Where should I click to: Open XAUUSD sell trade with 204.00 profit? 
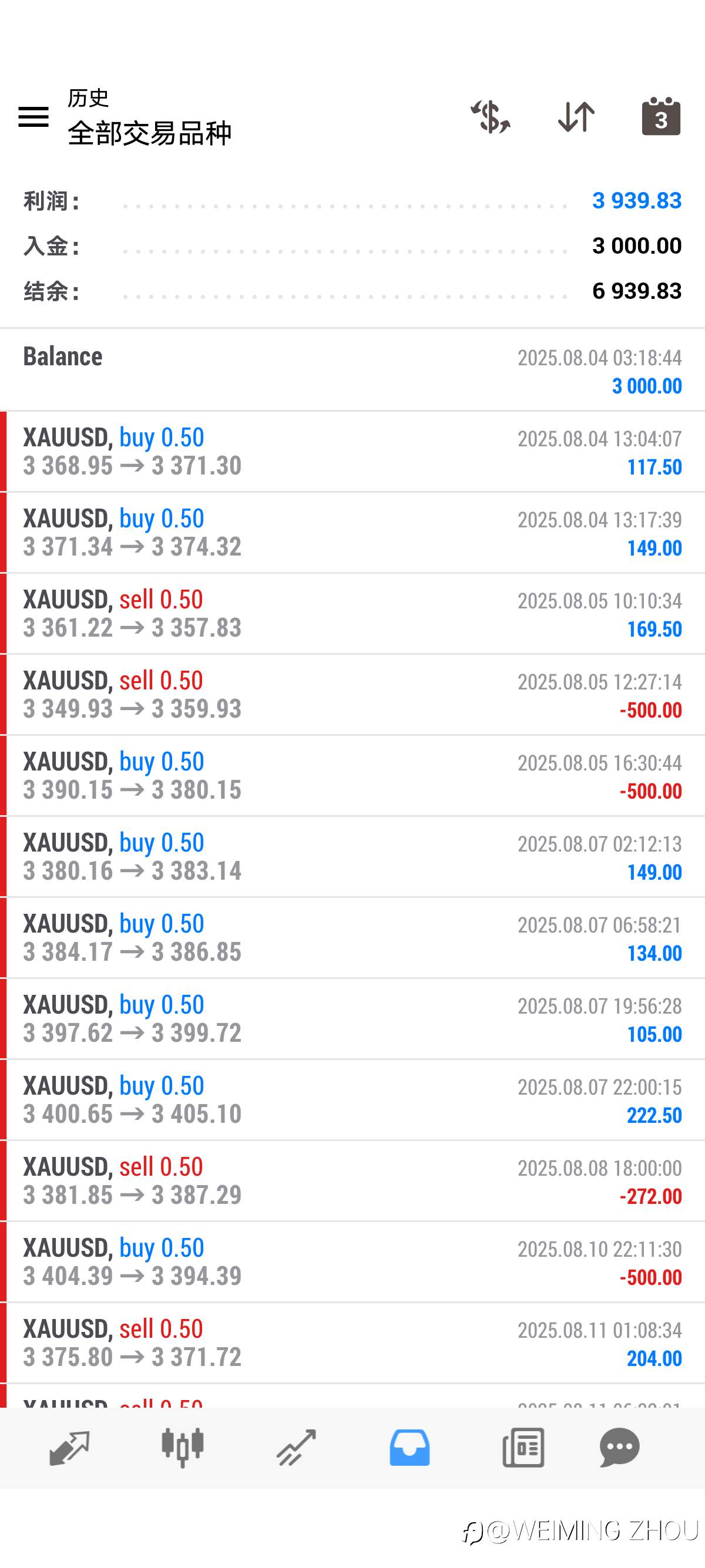point(352,1342)
